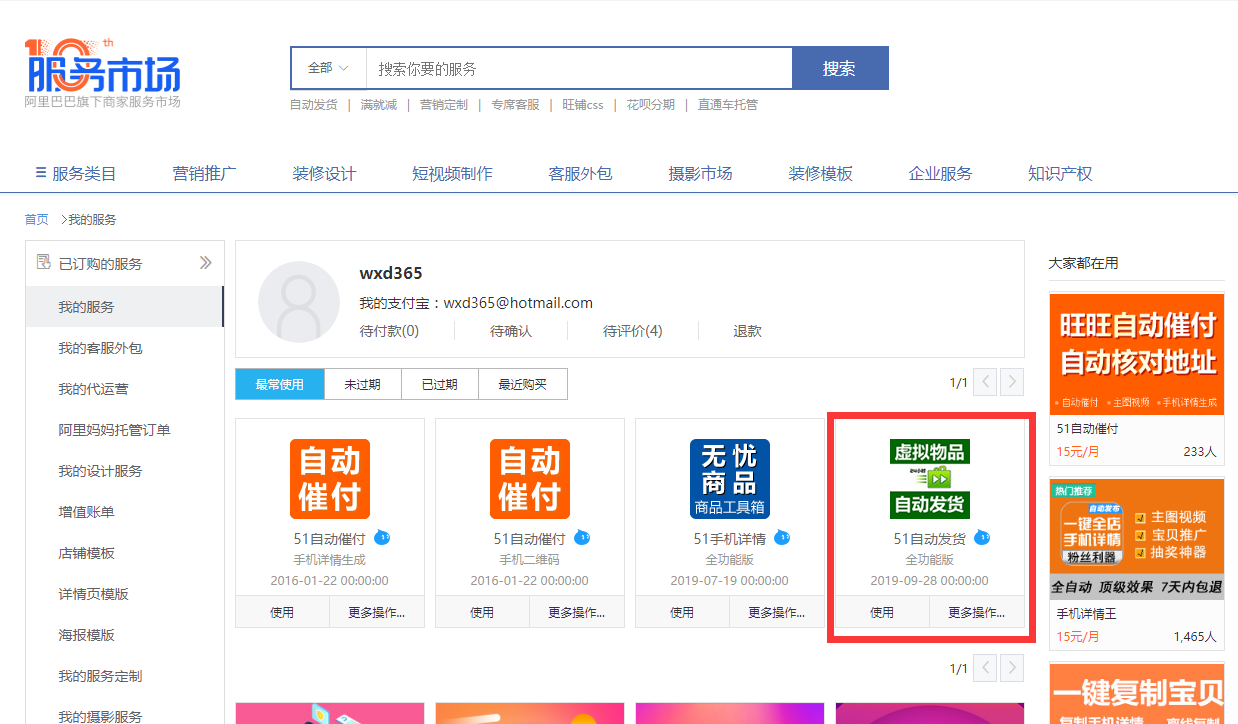Go to 摄影市场 navigation item
Screen dimensions: 1238x724
pos(701,173)
